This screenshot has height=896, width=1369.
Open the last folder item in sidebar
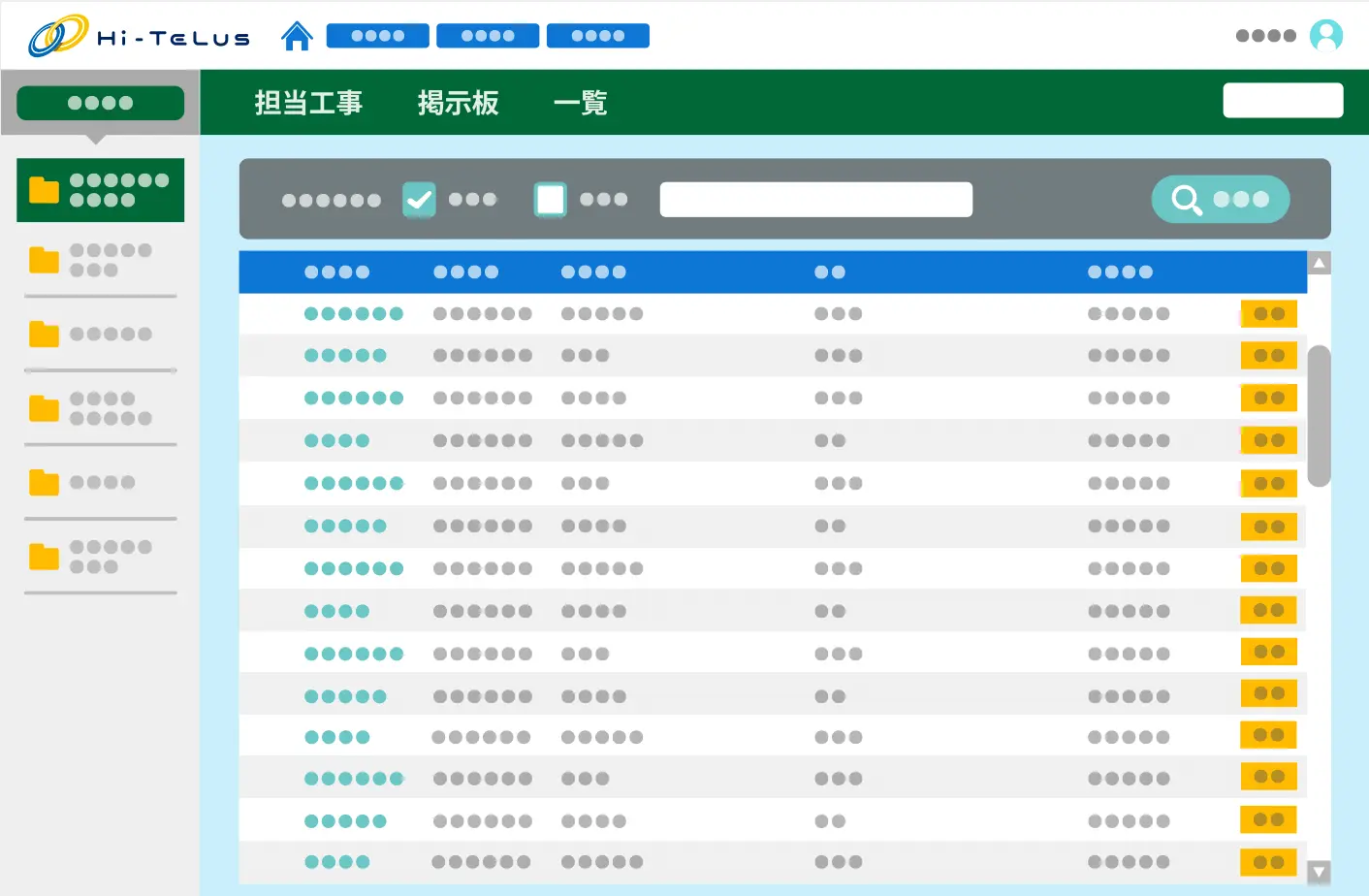(x=101, y=557)
